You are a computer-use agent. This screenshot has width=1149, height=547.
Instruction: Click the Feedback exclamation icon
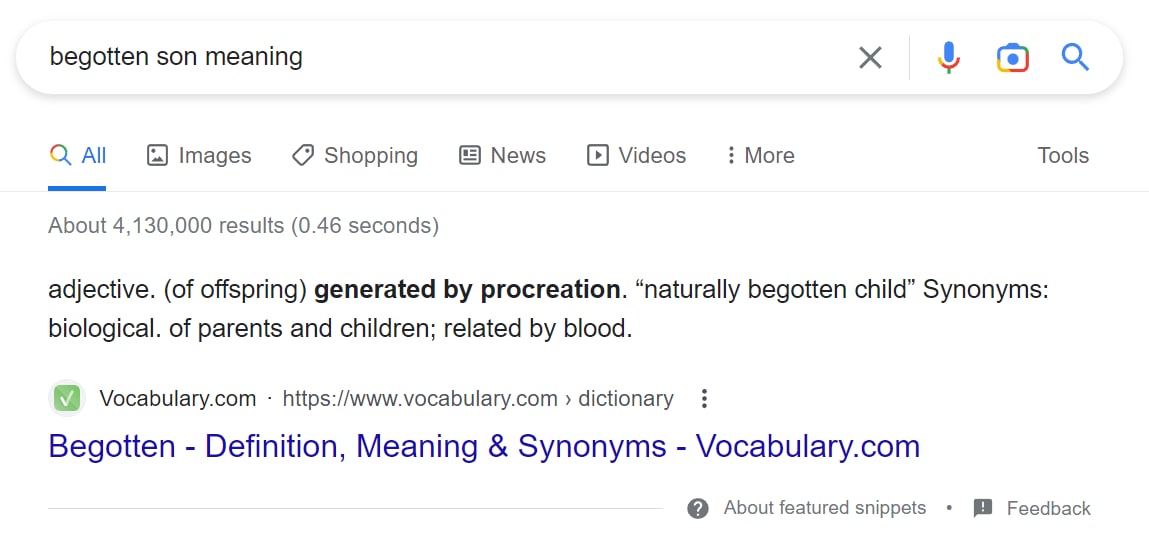[983, 508]
